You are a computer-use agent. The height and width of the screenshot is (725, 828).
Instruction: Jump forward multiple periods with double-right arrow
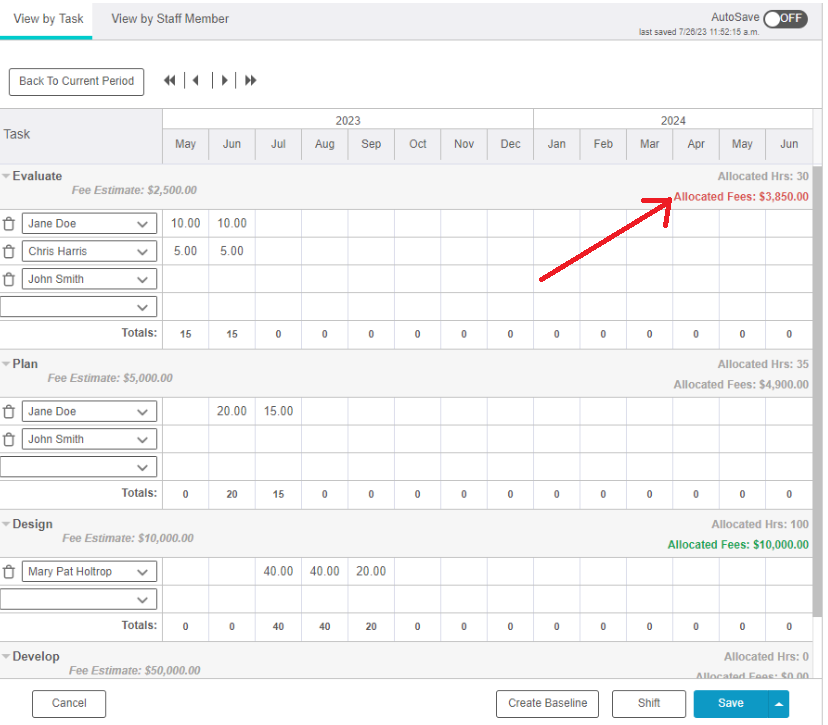click(x=251, y=81)
